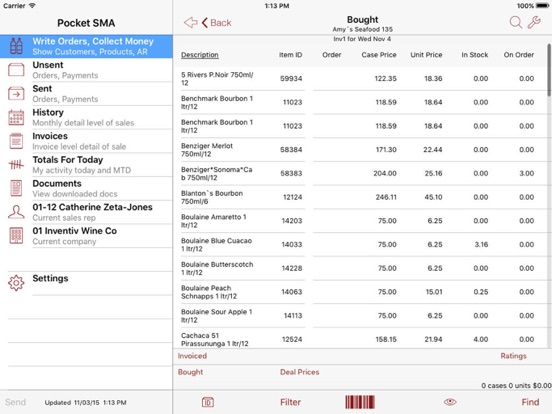
Task: Open the Ratings tab
Action: coord(513,356)
